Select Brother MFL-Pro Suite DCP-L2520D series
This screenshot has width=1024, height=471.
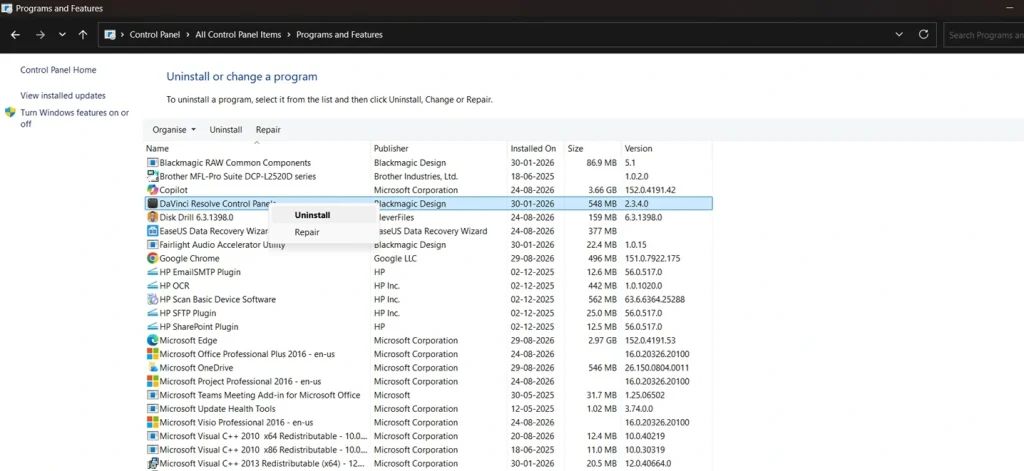[x=238, y=176]
